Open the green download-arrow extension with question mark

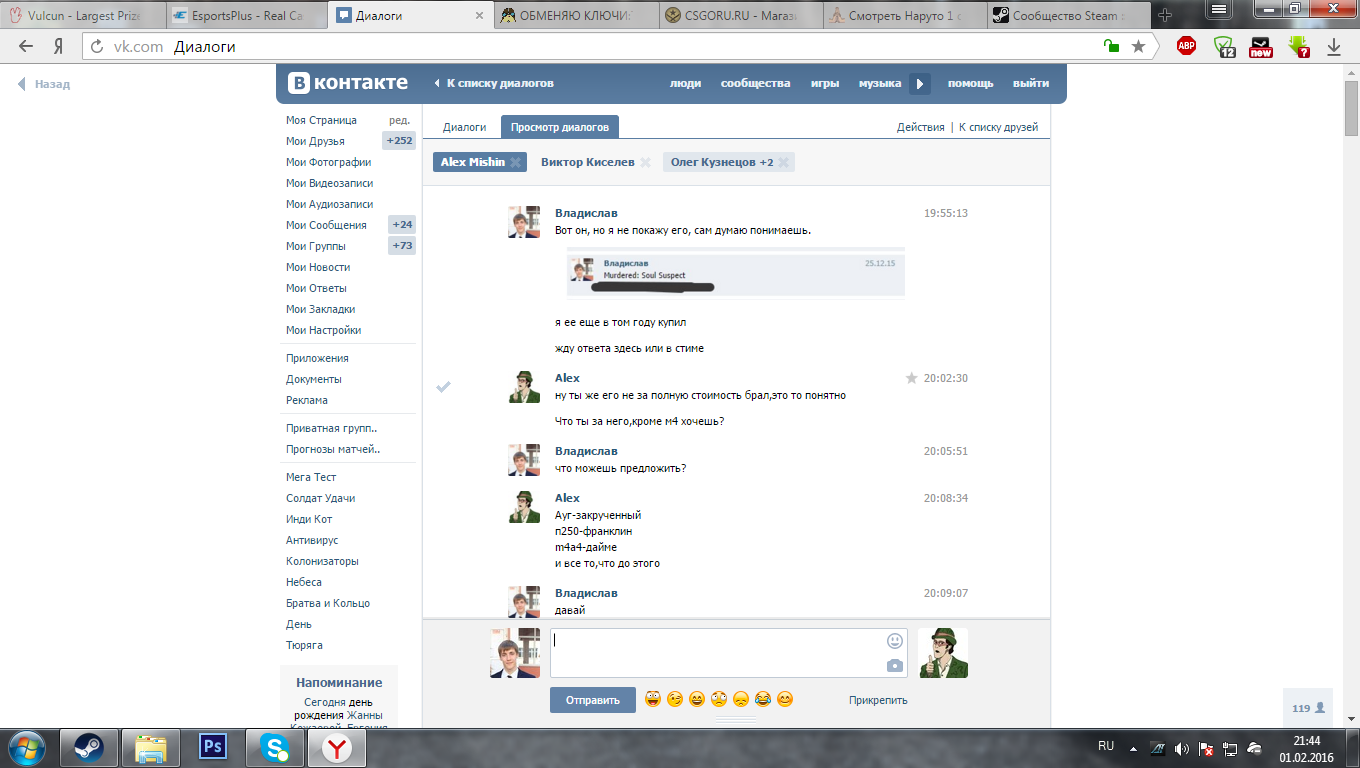coord(1299,46)
